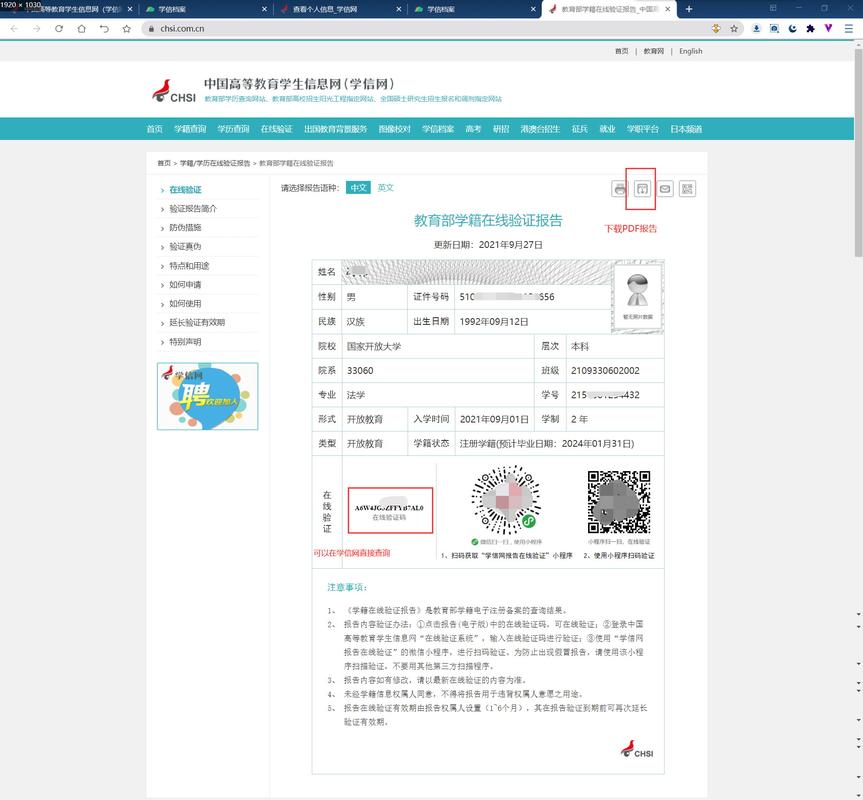Download the PDF report icon

click(x=642, y=189)
